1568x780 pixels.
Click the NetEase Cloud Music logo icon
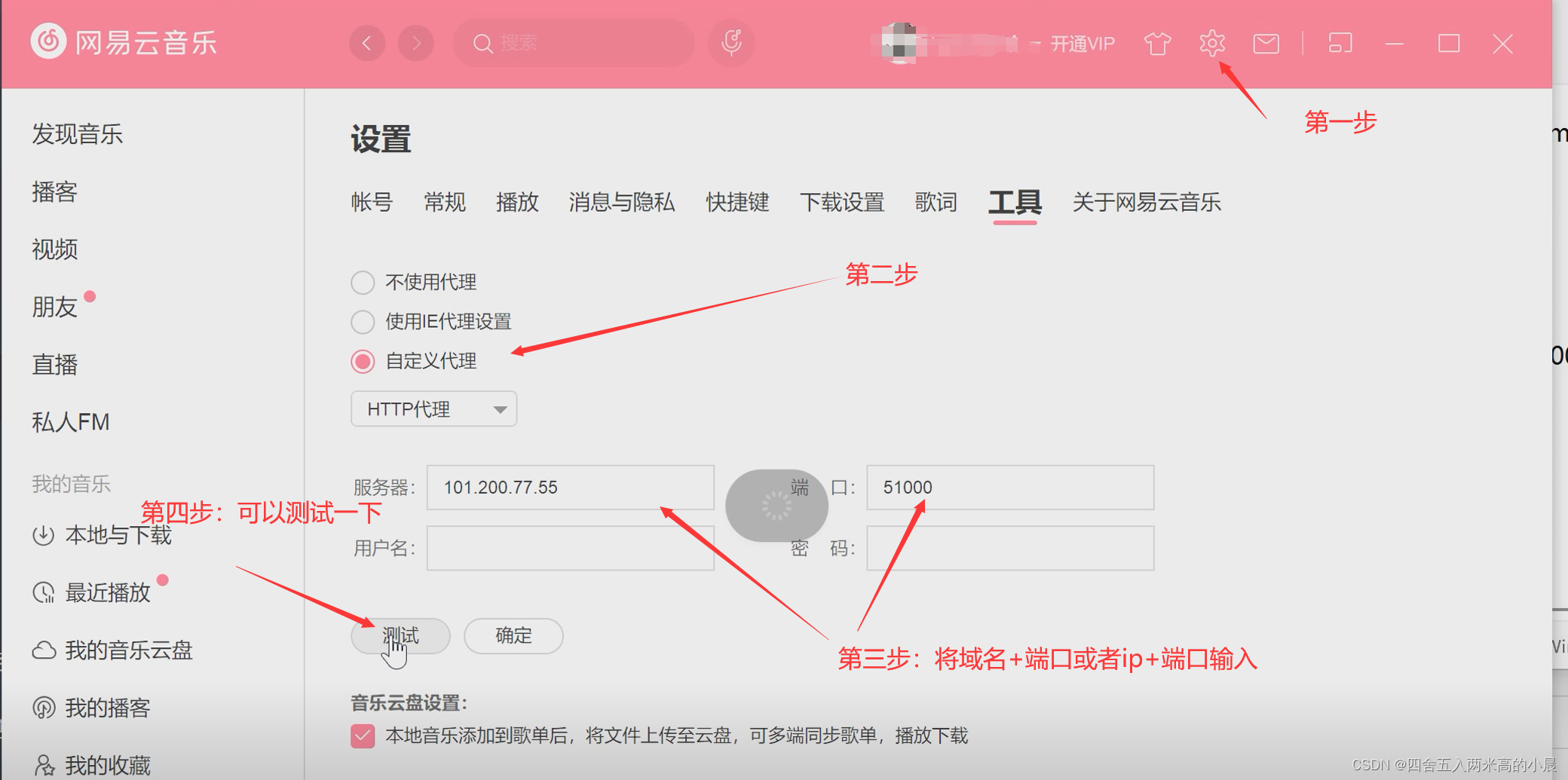click(48, 41)
